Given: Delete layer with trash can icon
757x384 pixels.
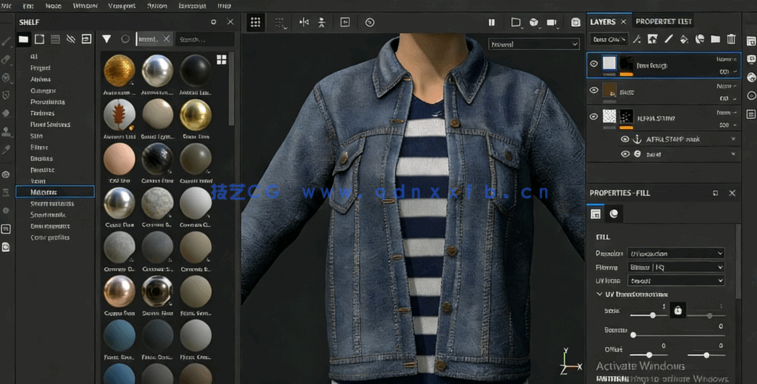Looking at the screenshot, I should [x=731, y=39].
